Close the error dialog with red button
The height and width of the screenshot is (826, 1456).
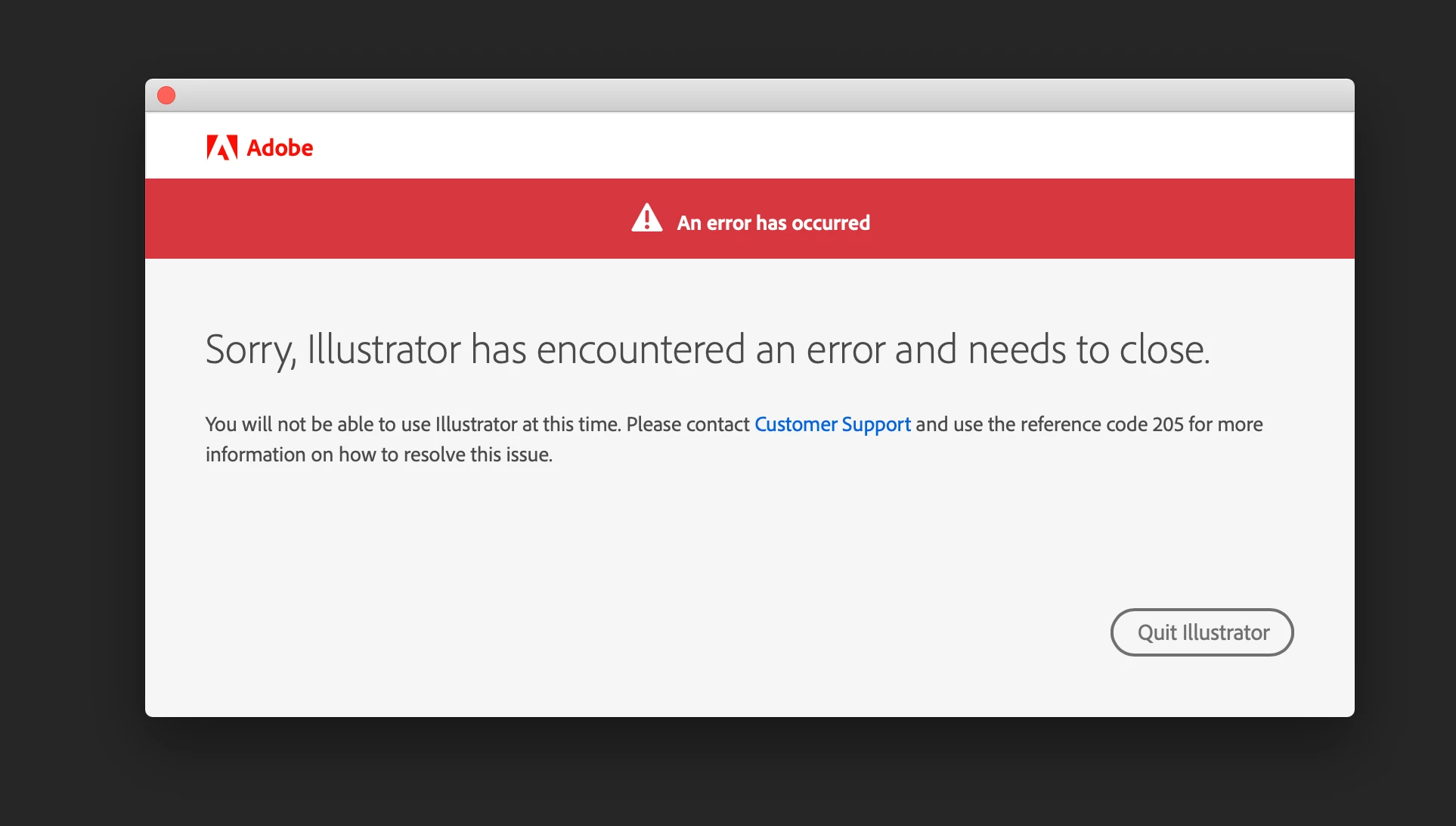click(x=166, y=95)
